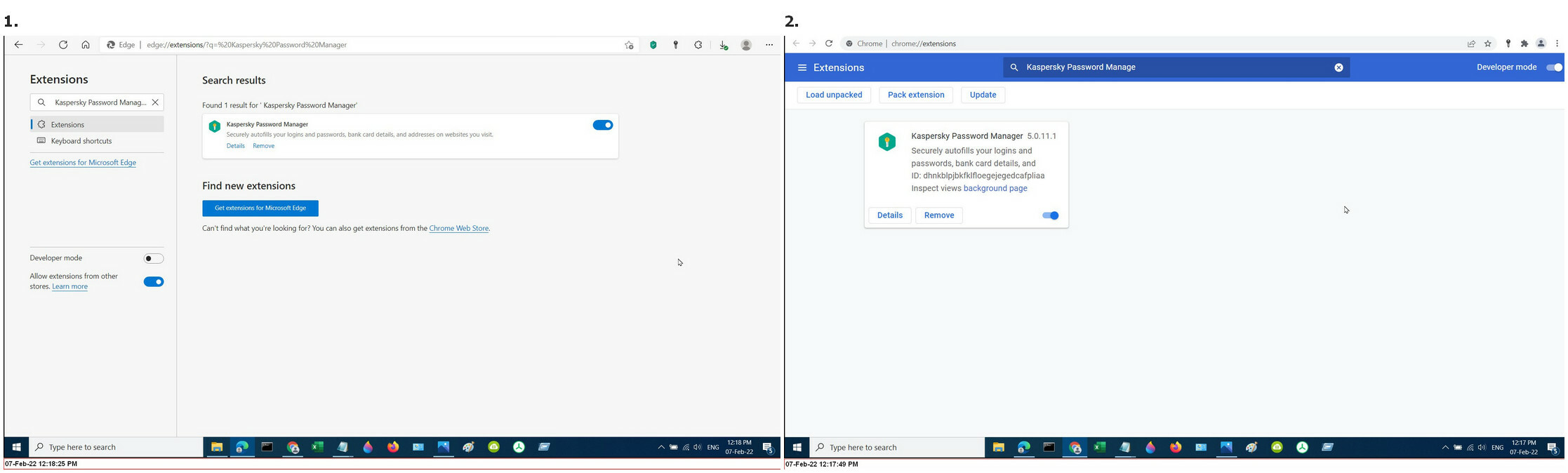
Task: Open File Explorer from the left taskbar
Action: 217,447
